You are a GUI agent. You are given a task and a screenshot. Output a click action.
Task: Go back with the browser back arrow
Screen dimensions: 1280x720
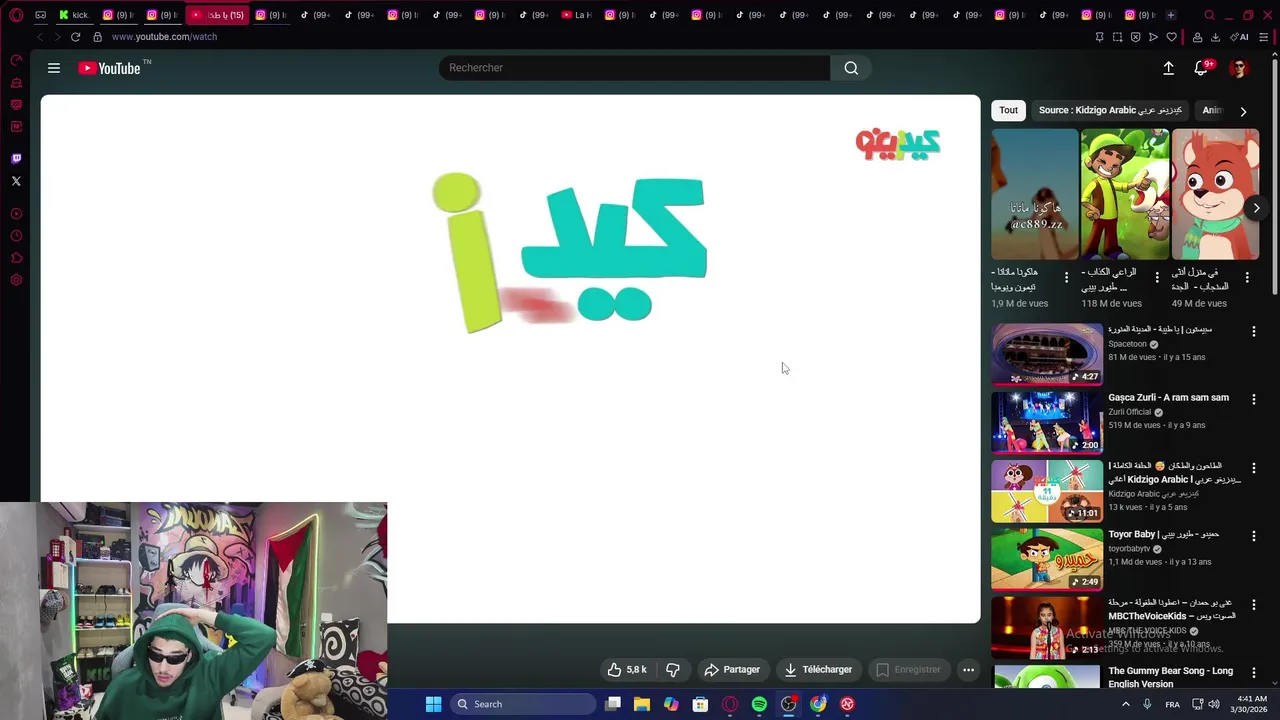40,37
